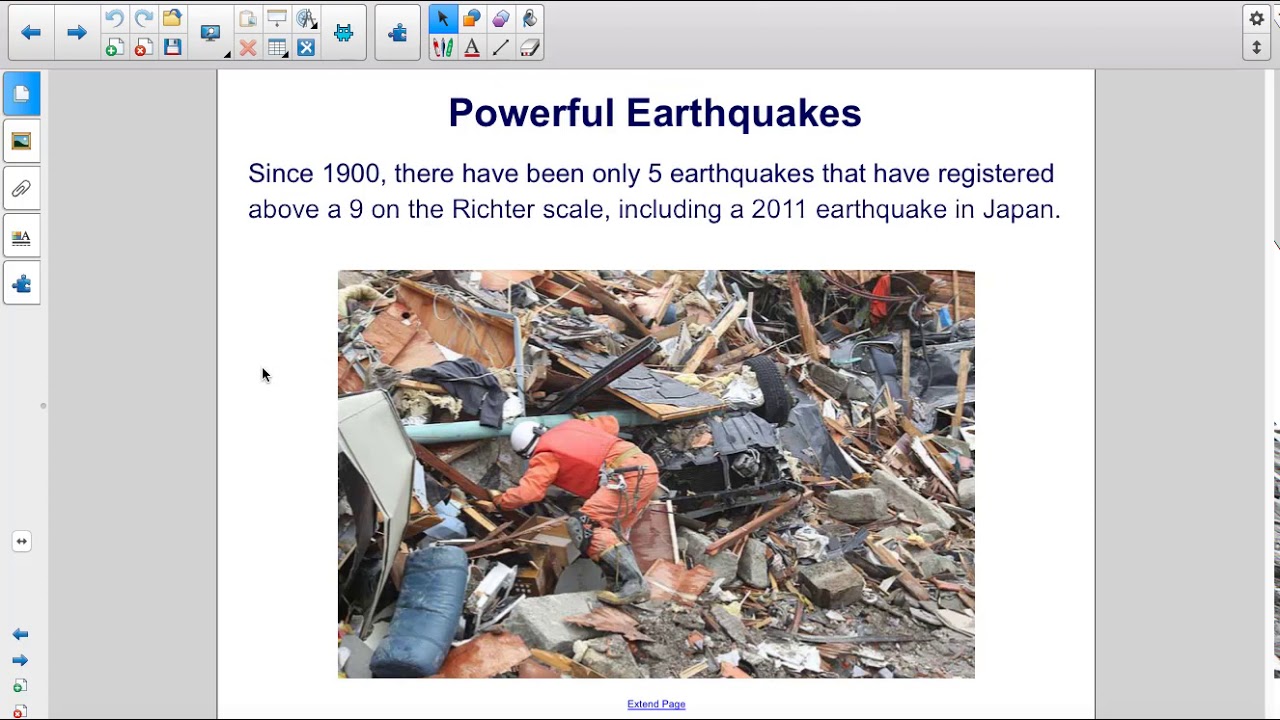Paste from clipboard
The image size is (1280, 720).
248,19
